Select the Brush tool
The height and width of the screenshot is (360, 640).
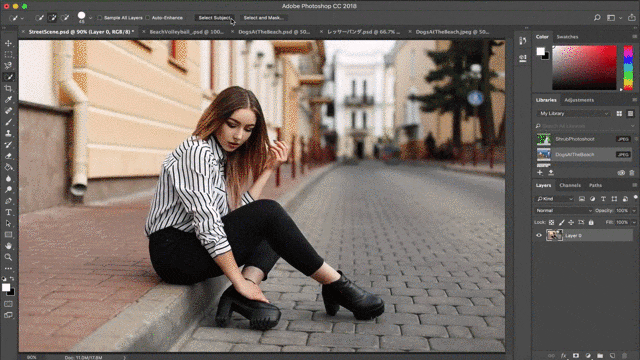coord(8,122)
